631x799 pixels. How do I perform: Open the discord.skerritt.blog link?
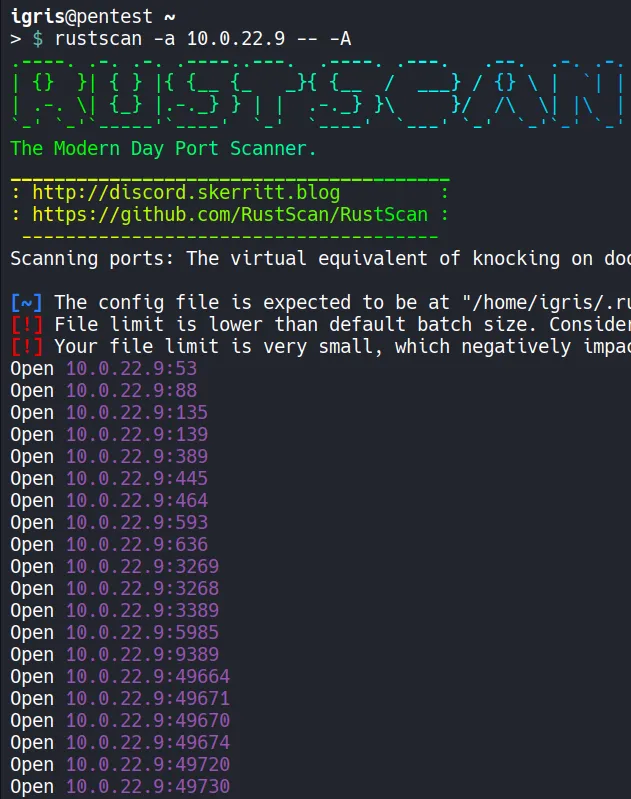click(x=186, y=192)
